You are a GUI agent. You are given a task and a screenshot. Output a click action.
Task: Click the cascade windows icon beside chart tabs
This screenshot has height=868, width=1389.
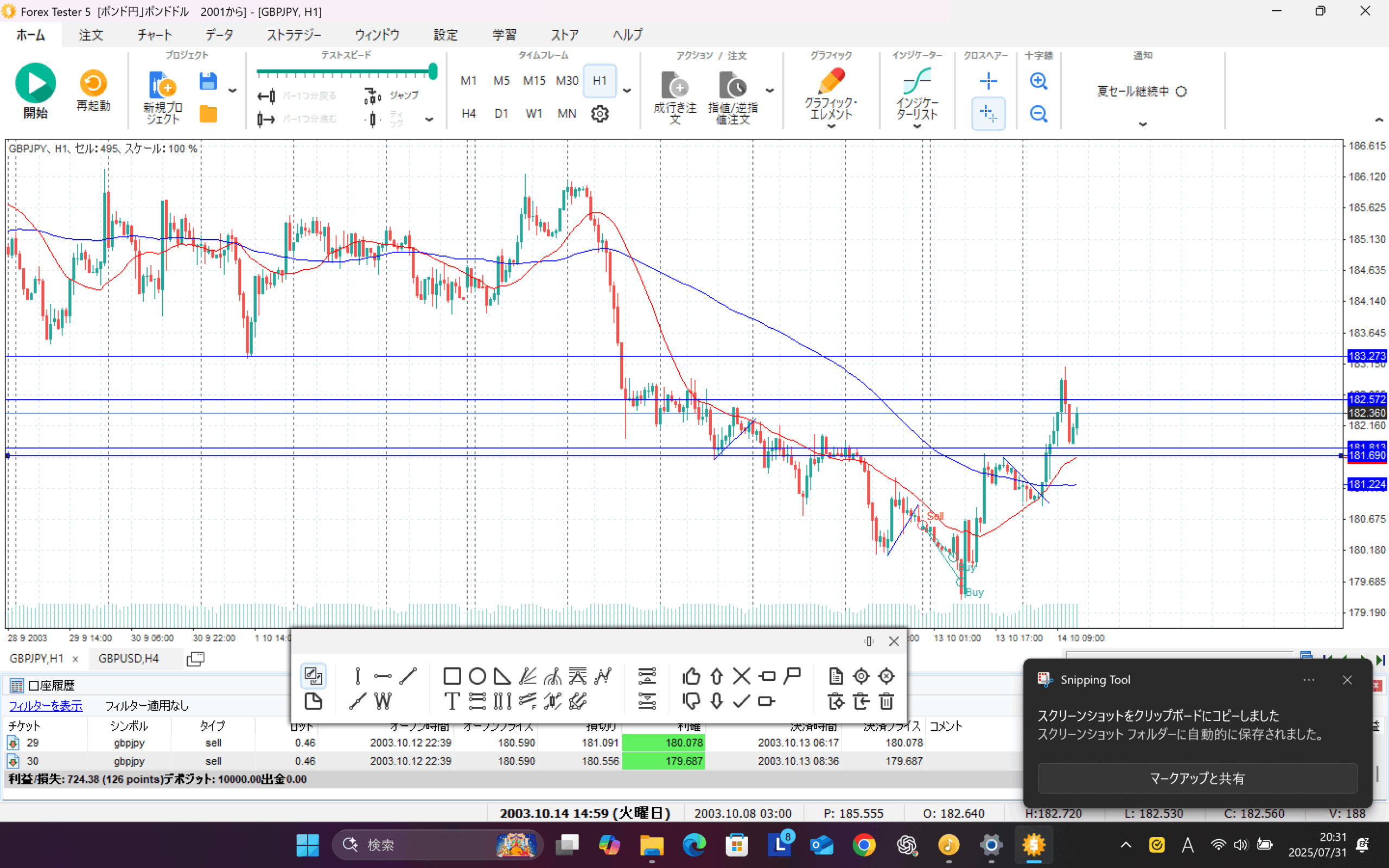click(195, 659)
